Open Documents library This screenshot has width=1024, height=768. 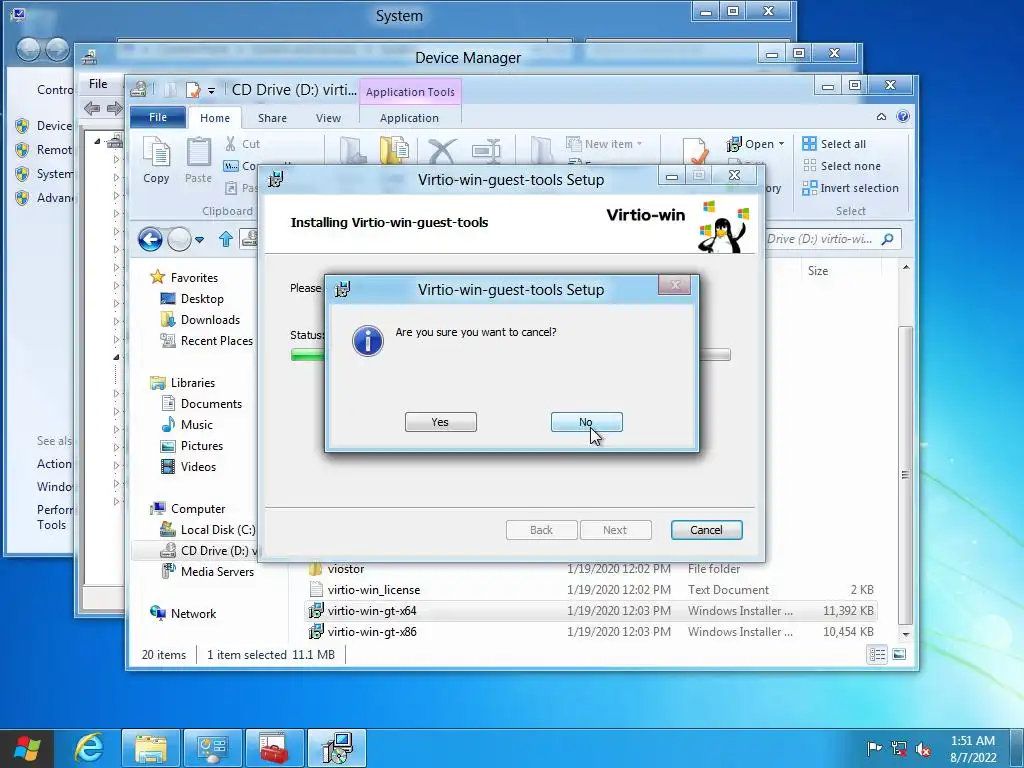coord(211,404)
